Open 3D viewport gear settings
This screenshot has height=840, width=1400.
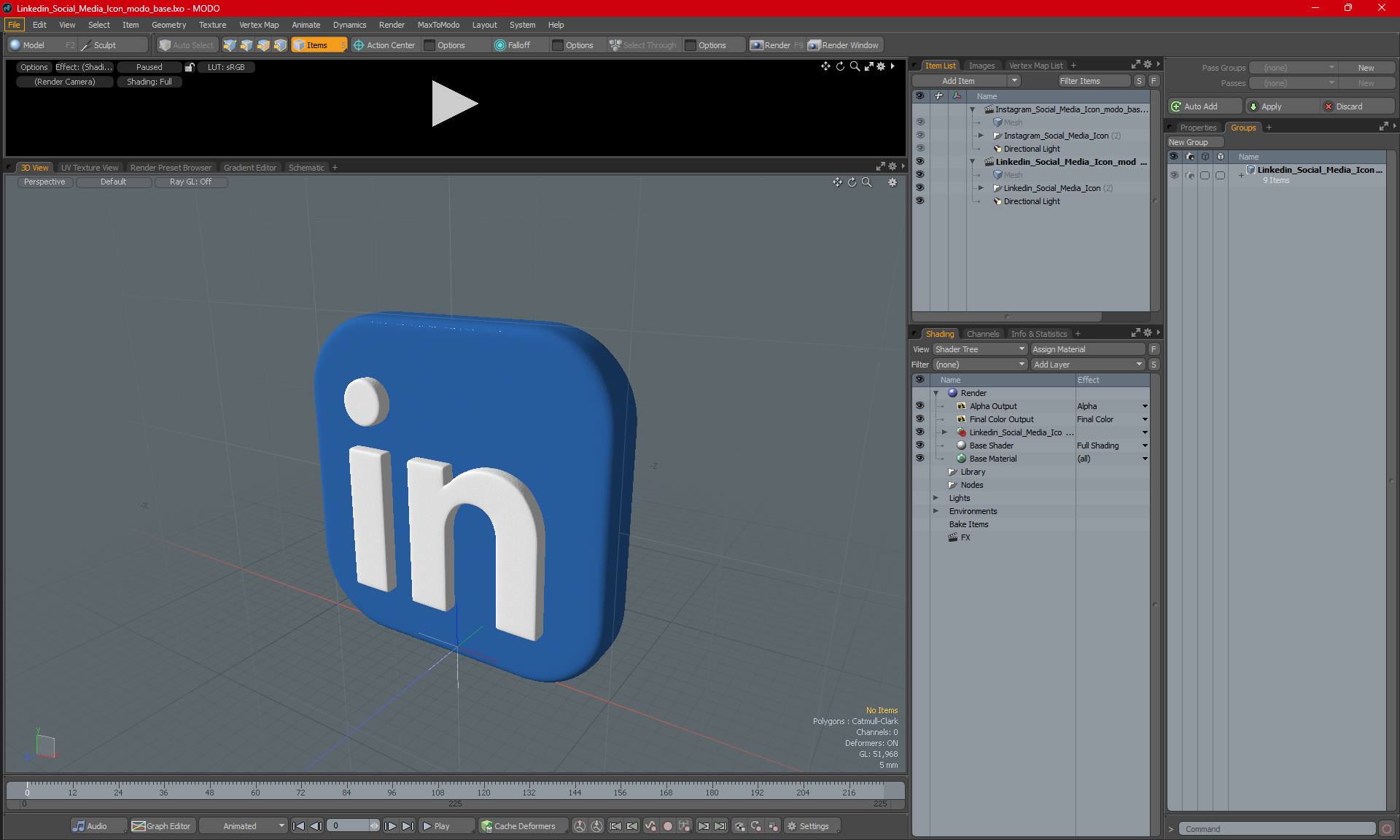892,182
